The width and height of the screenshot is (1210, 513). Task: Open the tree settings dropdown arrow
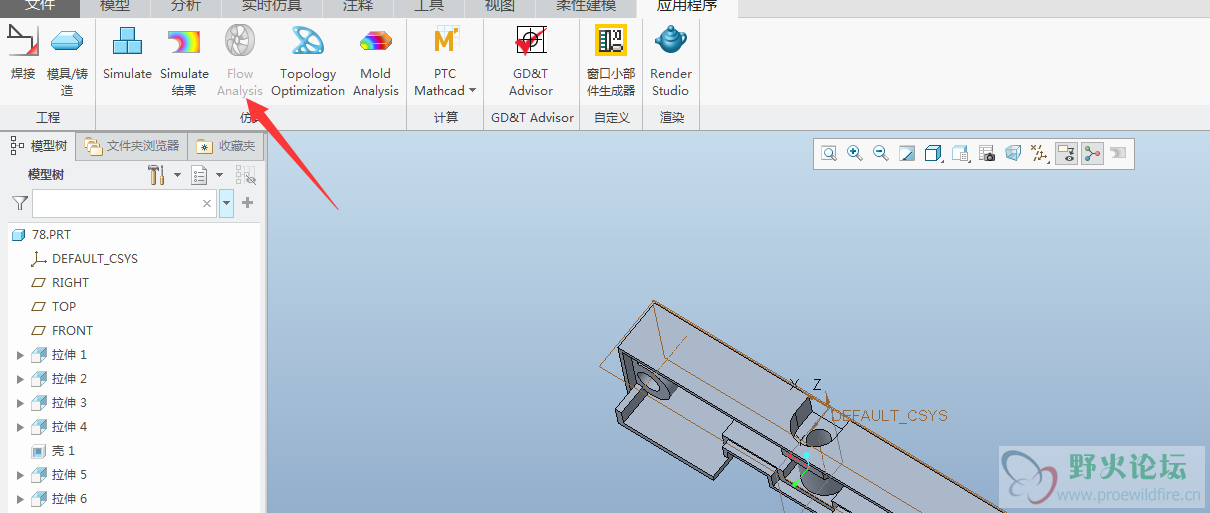(x=177, y=175)
